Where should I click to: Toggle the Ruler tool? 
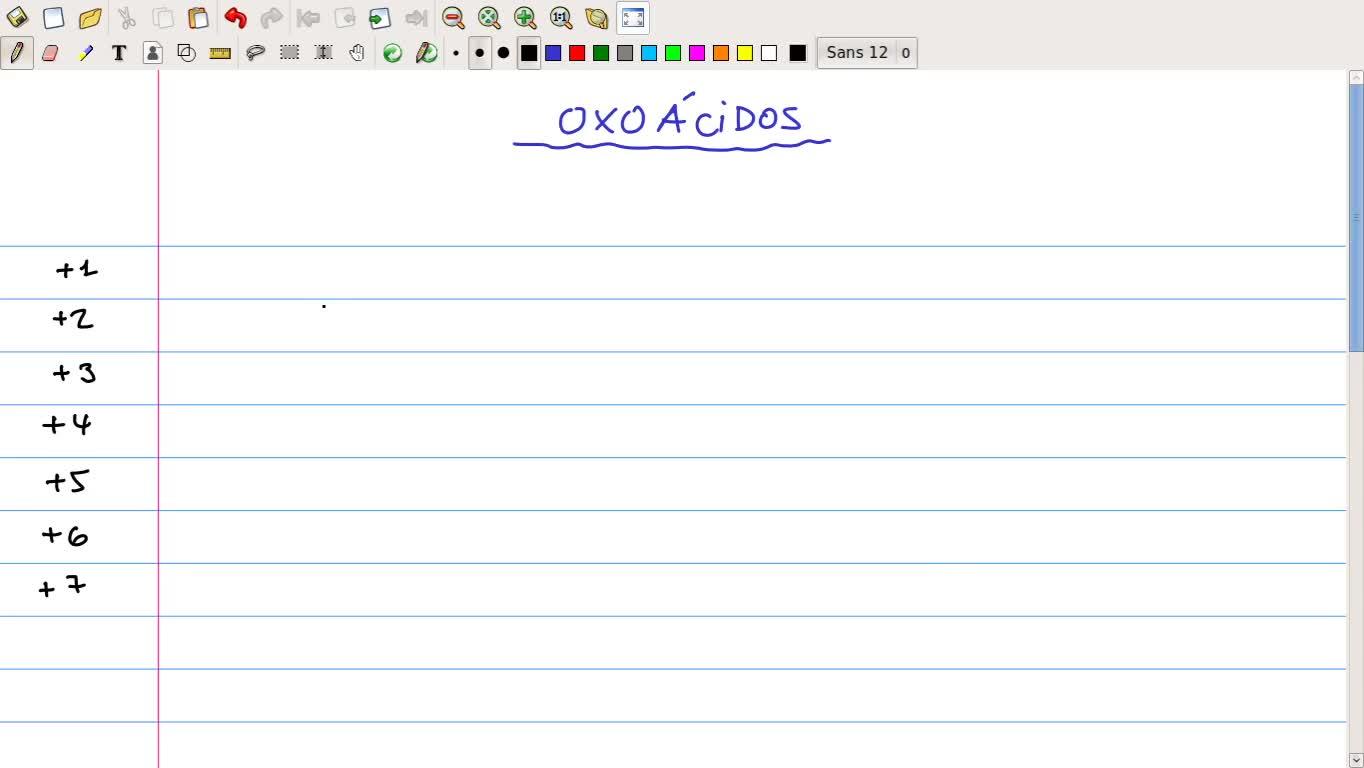pos(220,53)
